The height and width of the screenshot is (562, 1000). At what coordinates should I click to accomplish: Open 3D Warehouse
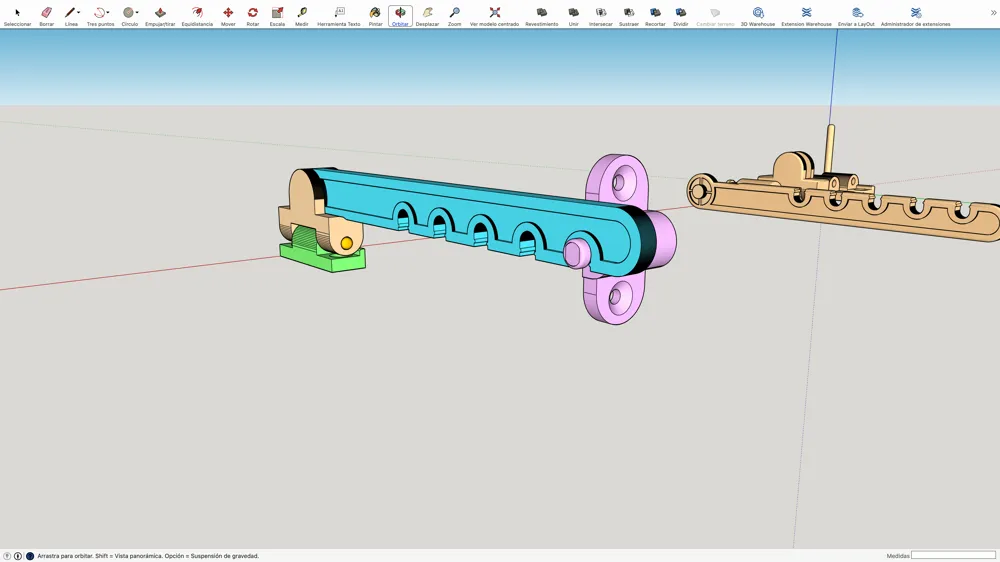[x=758, y=15]
